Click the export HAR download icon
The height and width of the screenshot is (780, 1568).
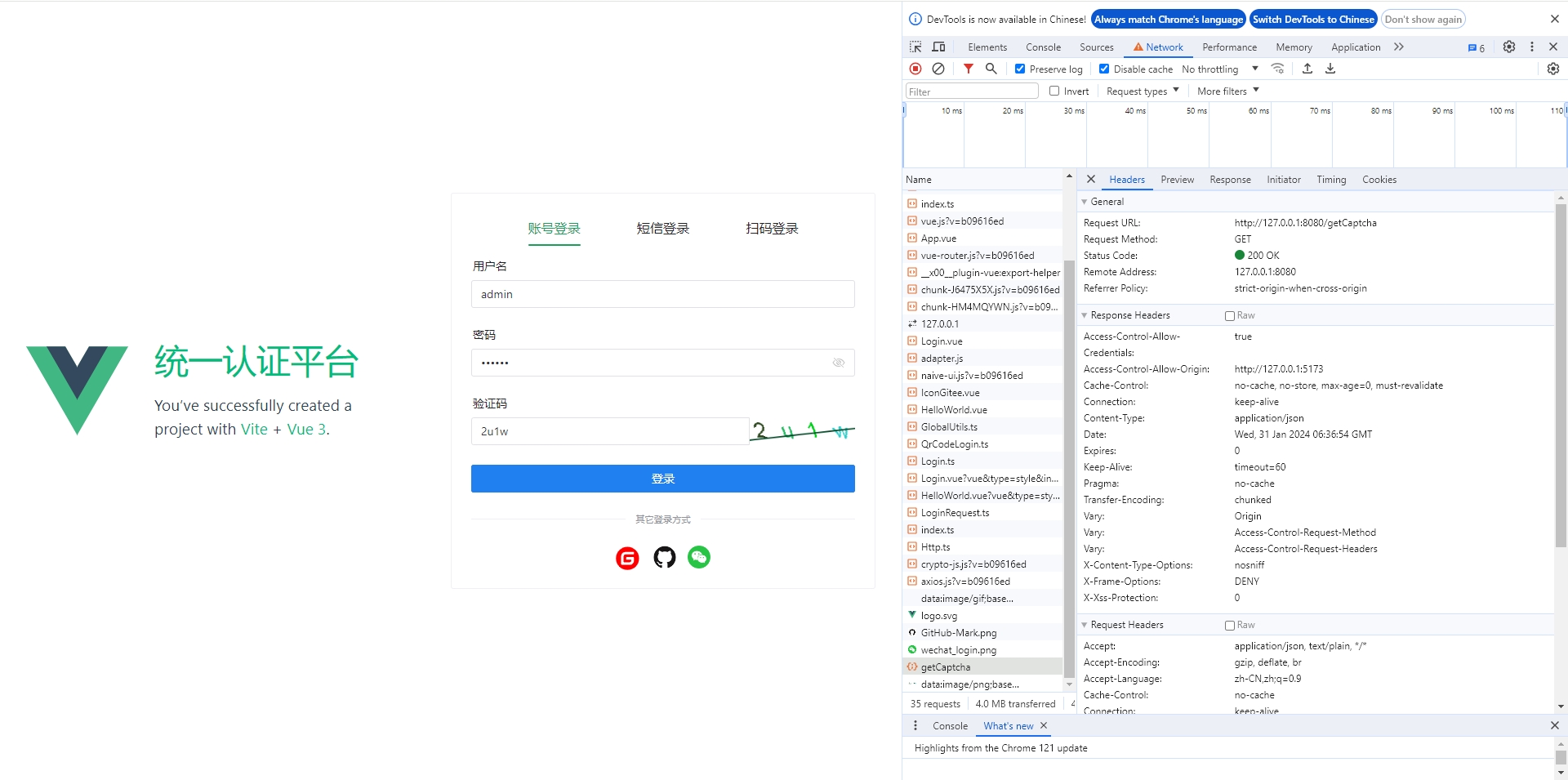click(1330, 69)
